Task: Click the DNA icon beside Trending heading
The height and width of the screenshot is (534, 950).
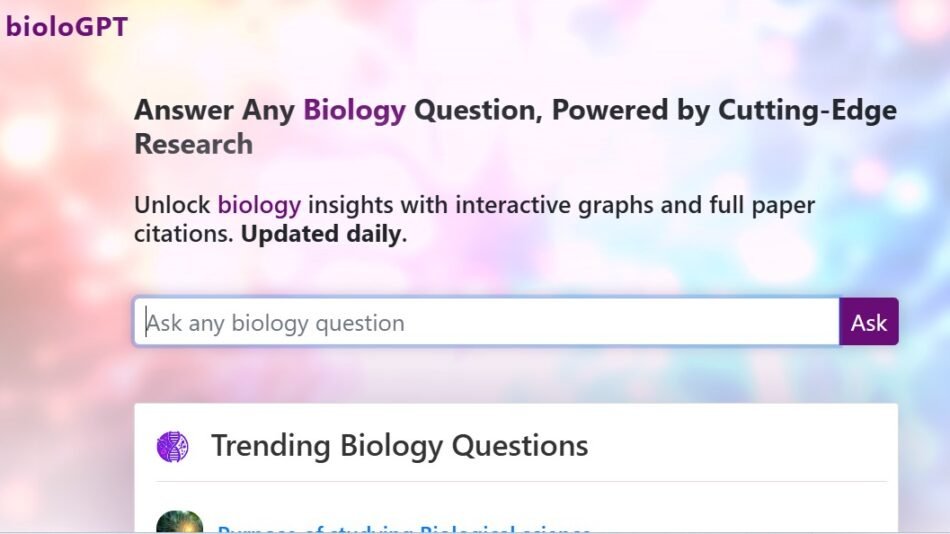Action: click(x=172, y=446)
